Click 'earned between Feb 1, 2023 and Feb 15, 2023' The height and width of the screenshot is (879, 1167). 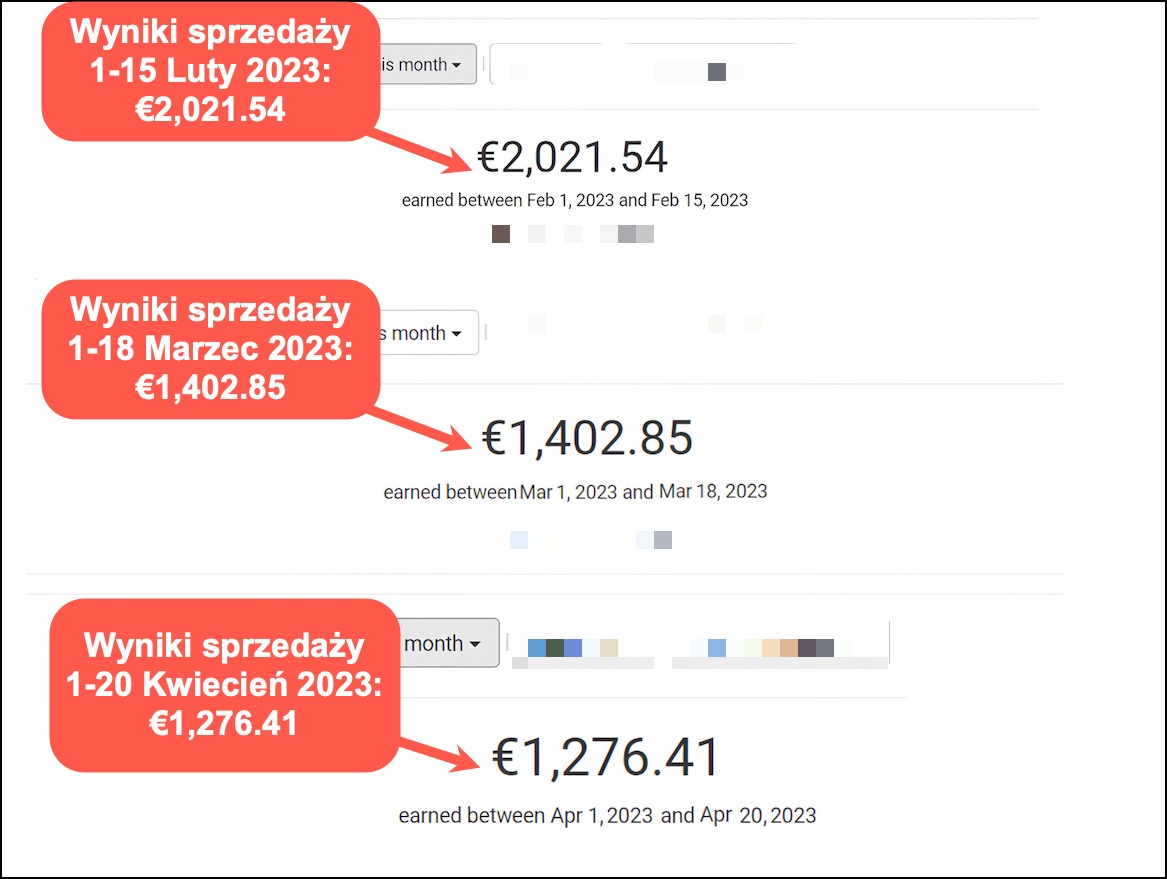(x=575, y=200)
